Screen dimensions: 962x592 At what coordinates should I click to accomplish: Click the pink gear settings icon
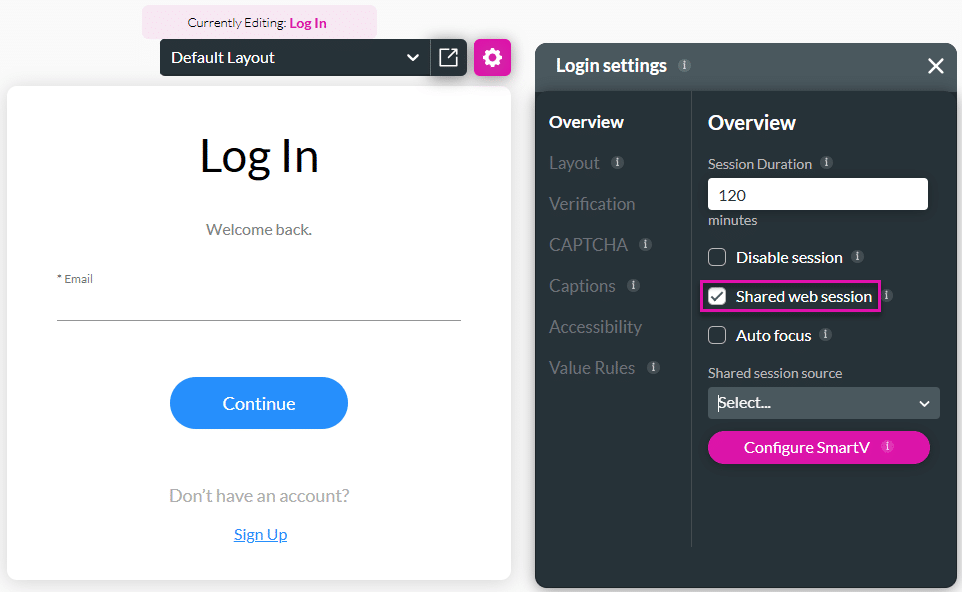[492, 58]
